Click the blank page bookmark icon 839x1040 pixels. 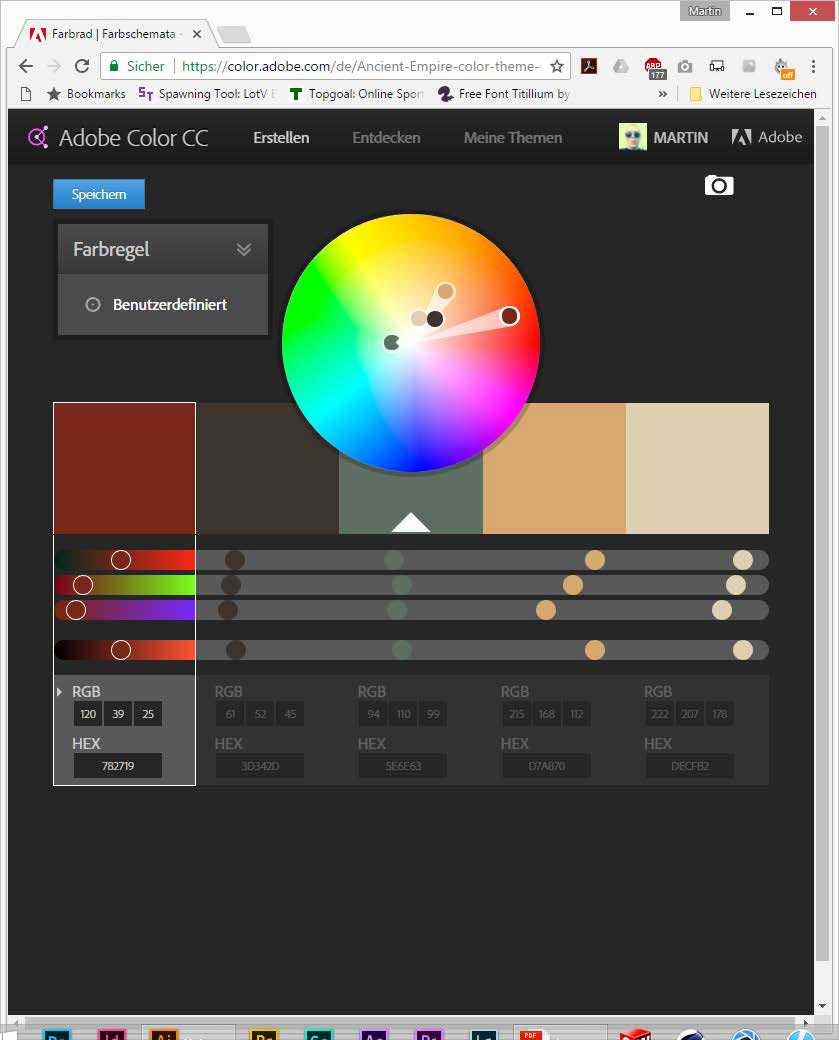pos(26,94)
